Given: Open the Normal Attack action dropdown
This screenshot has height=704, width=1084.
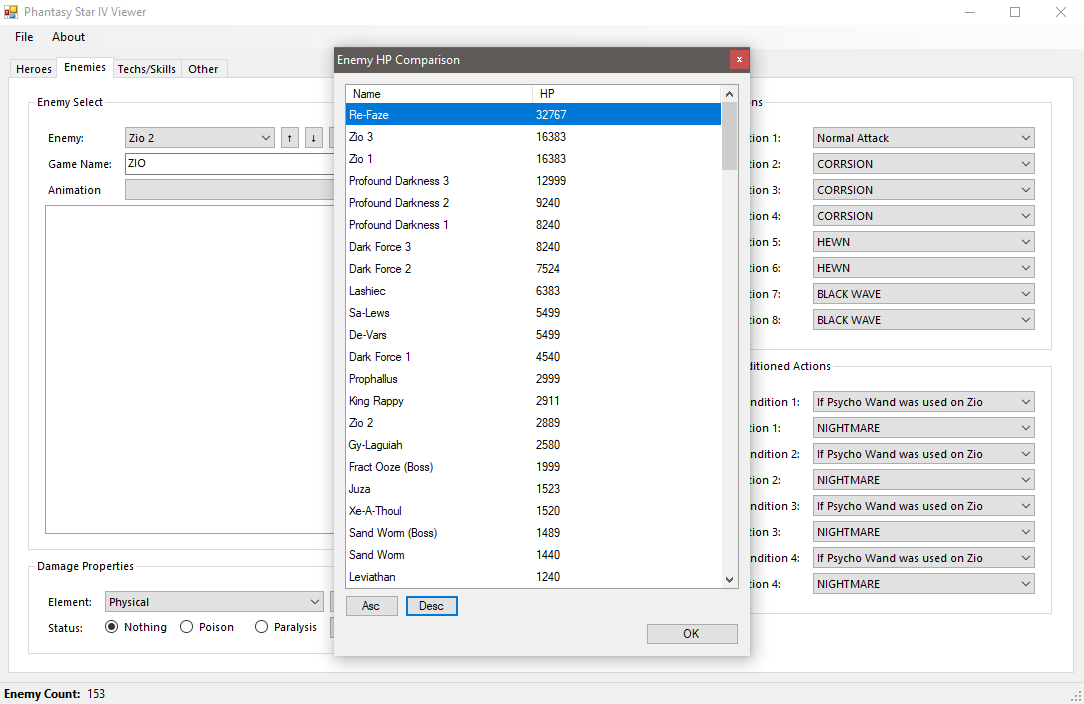Looking at the screenshot, I should [x=924, y=138].
